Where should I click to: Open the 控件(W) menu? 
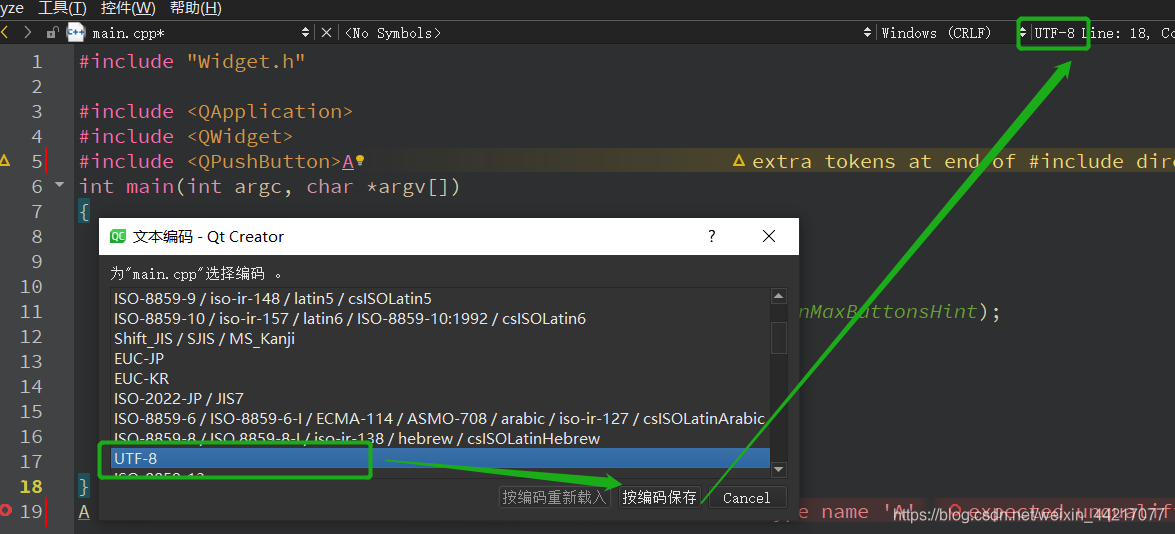point(127,8)
